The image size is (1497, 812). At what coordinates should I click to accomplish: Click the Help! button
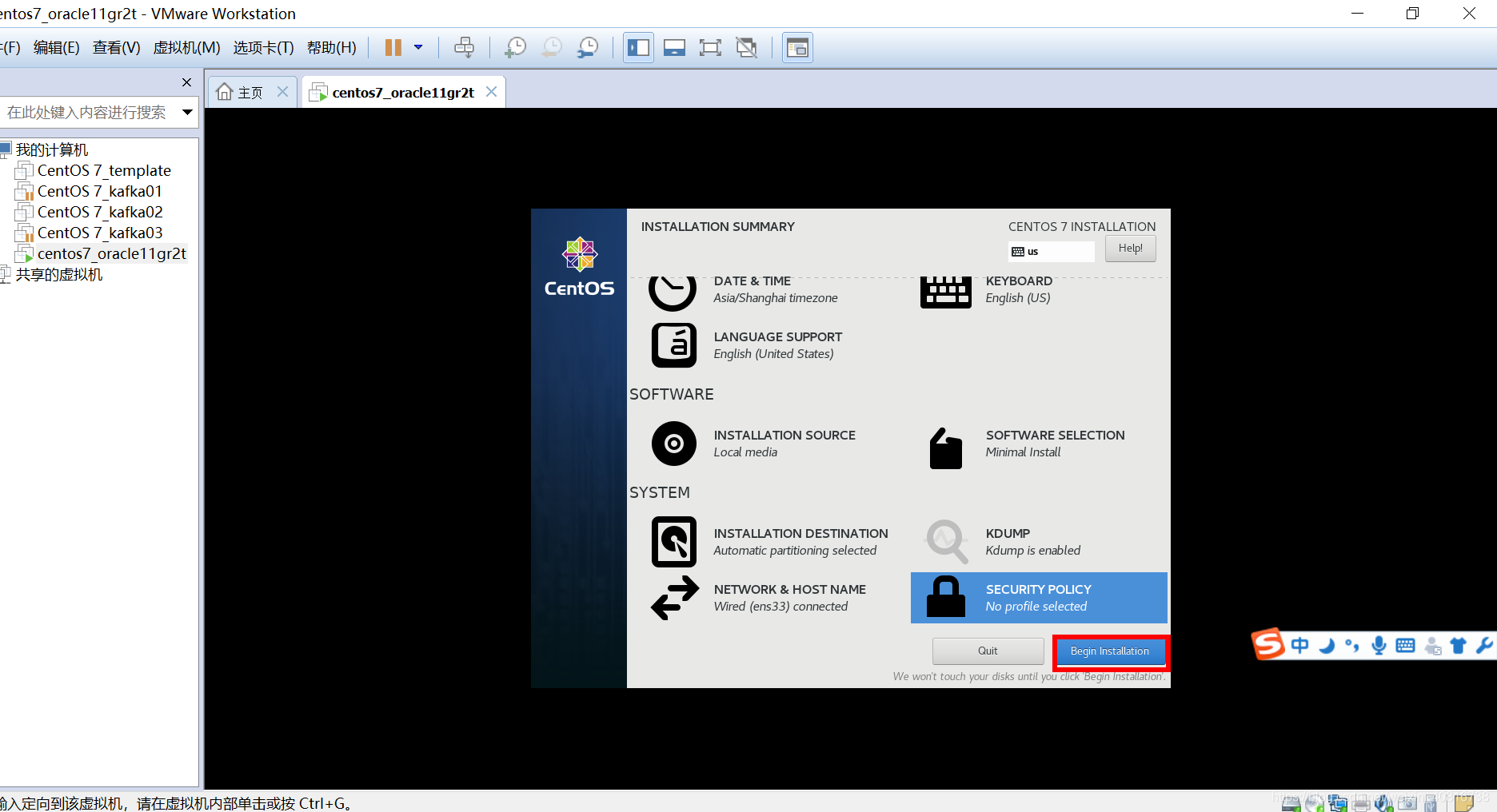tap(1130, 249)
